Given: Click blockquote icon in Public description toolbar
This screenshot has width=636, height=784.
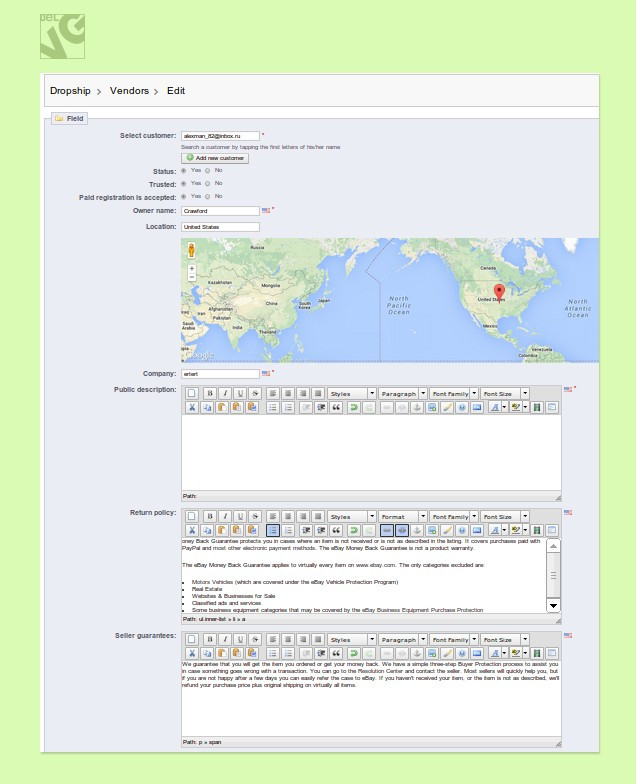Looking at the screenshot, I should 337,407.
